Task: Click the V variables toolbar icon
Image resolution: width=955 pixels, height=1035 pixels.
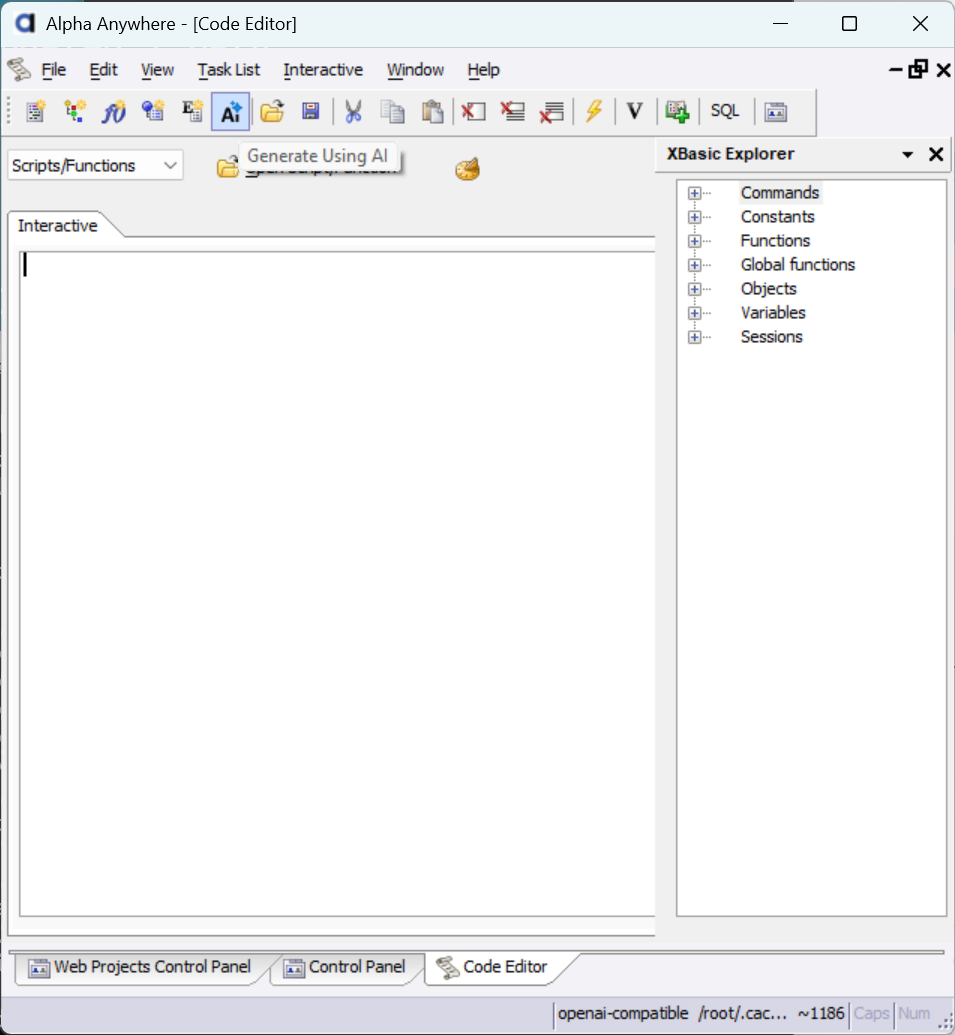Action: (x=634, y=112)
